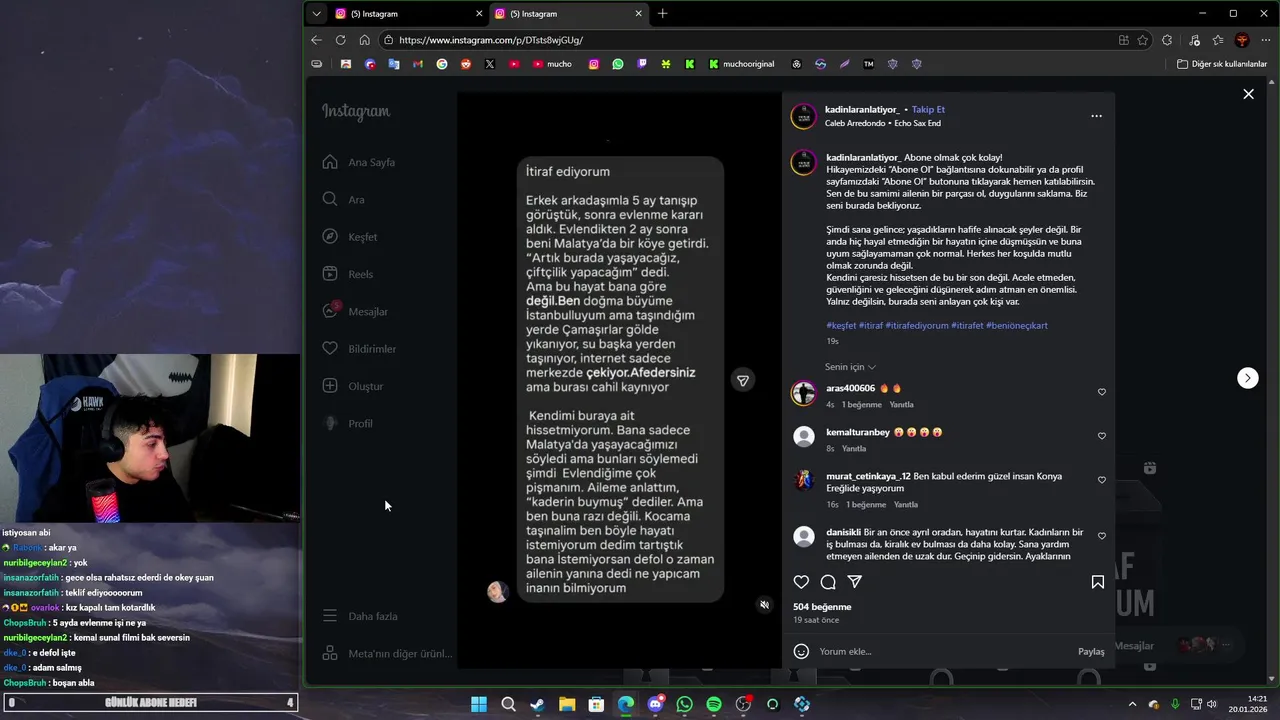Open Steam from the taskbar

(537, 704)
